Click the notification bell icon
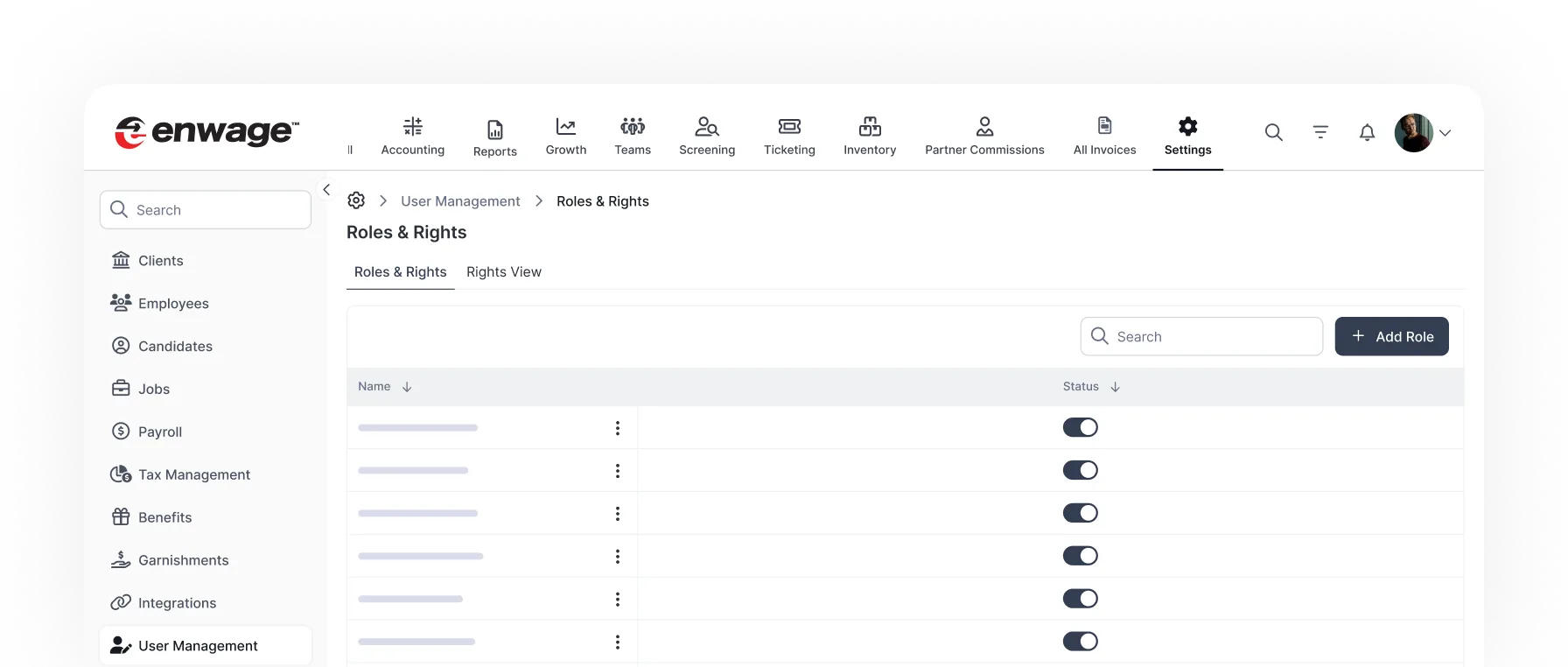 [x=1367, y=132]
